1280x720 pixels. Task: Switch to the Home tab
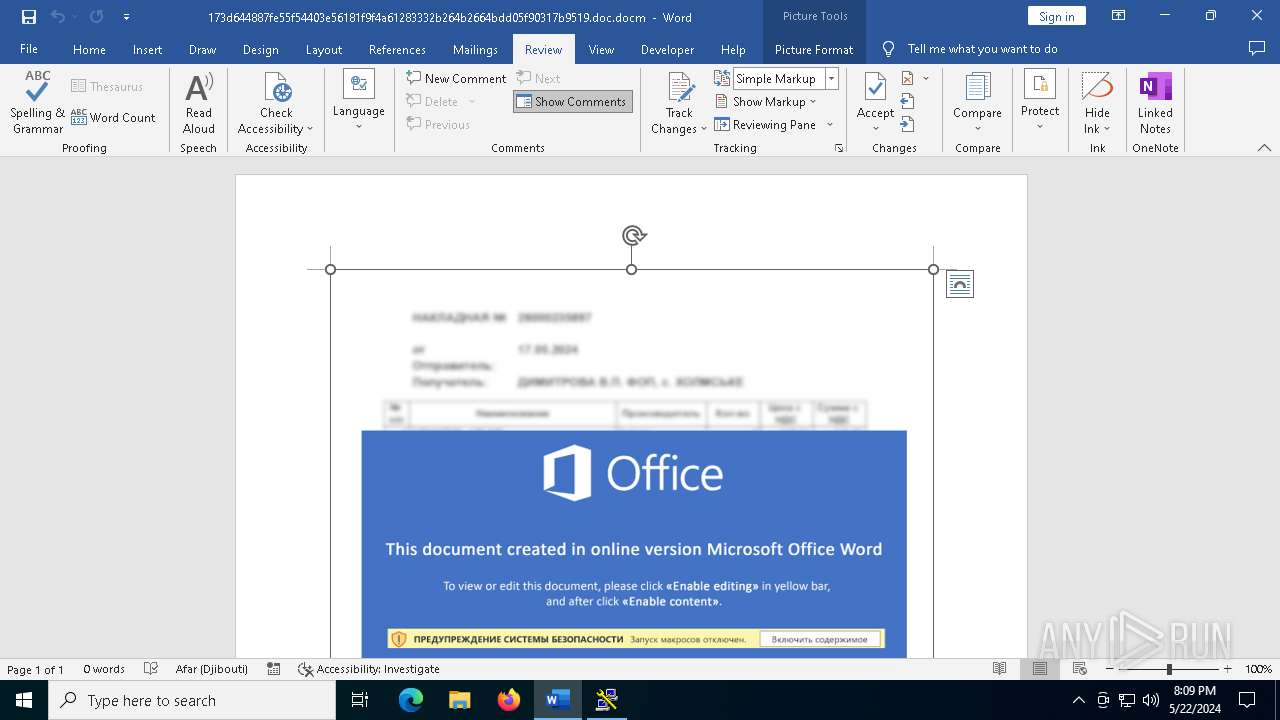[x=89, y=49]
